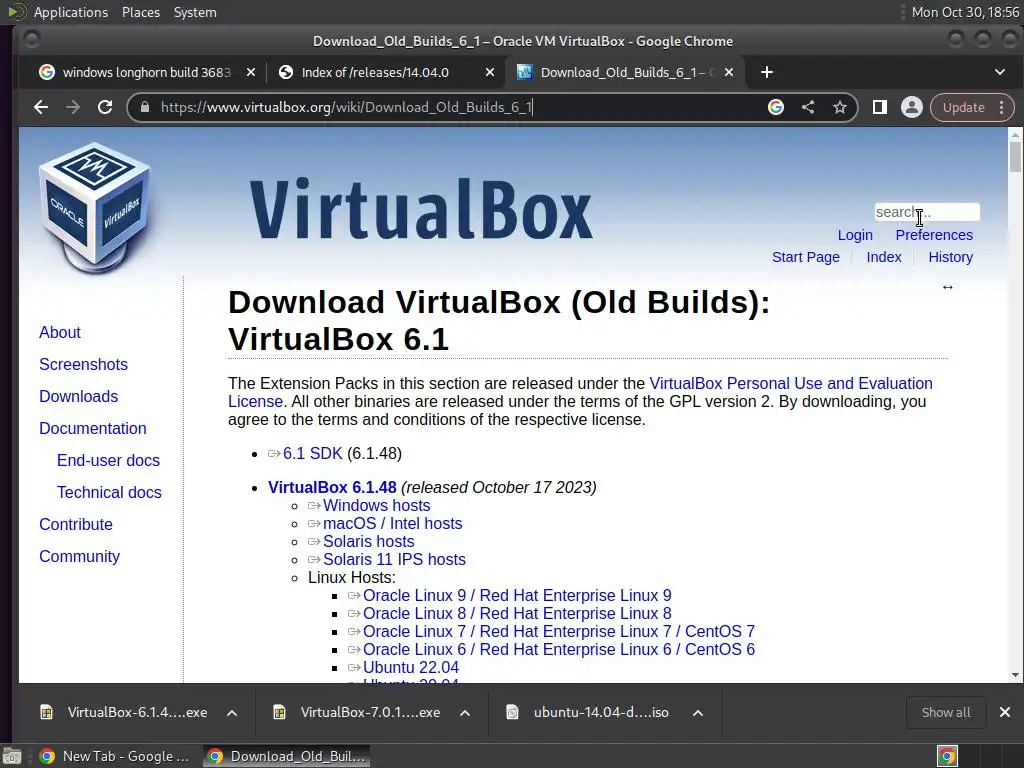Open the Preferences link
The height and width of the screenshot is (768, 1024).
click(x=934, y=235)
